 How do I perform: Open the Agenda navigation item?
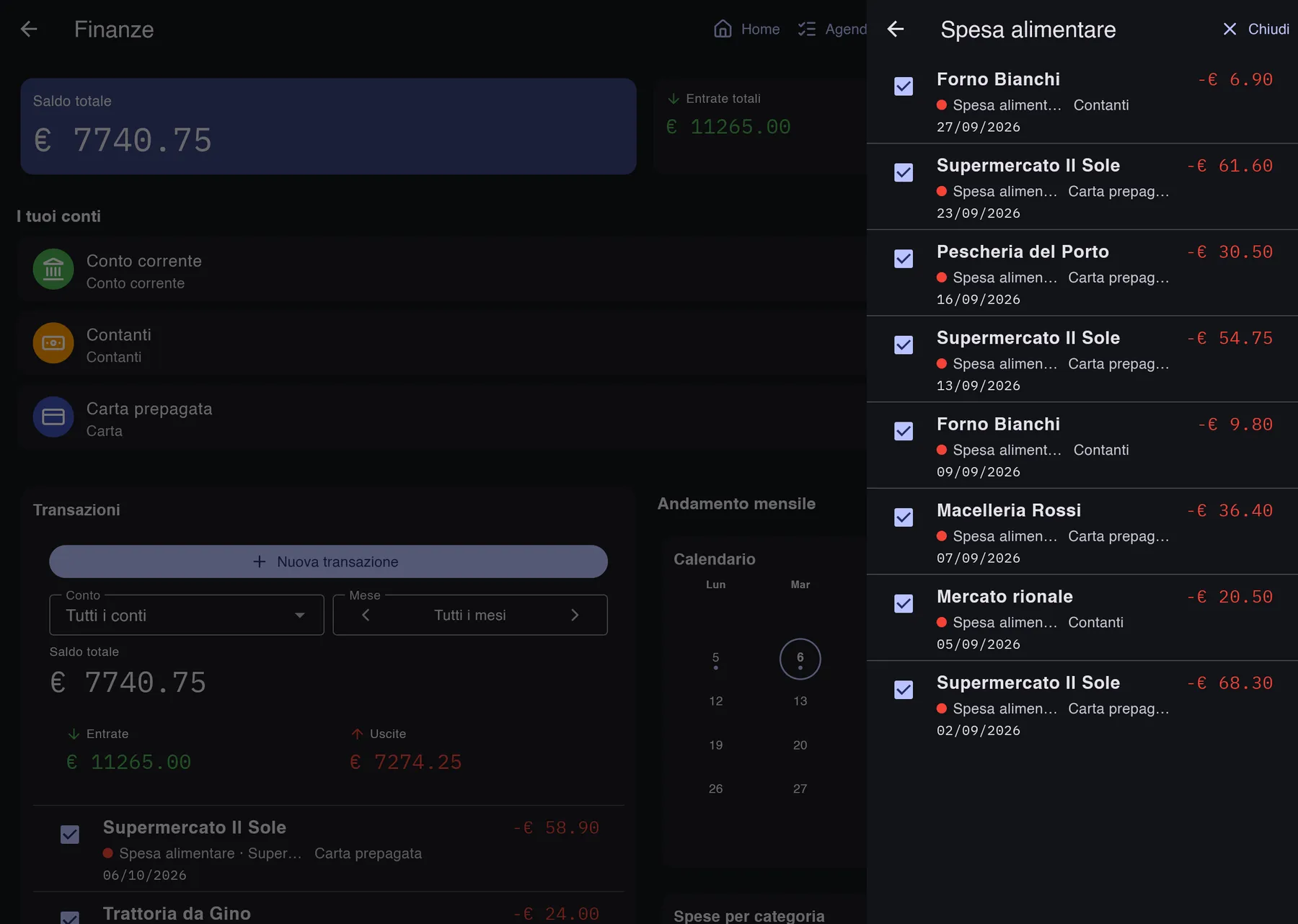tap(832, 29)
